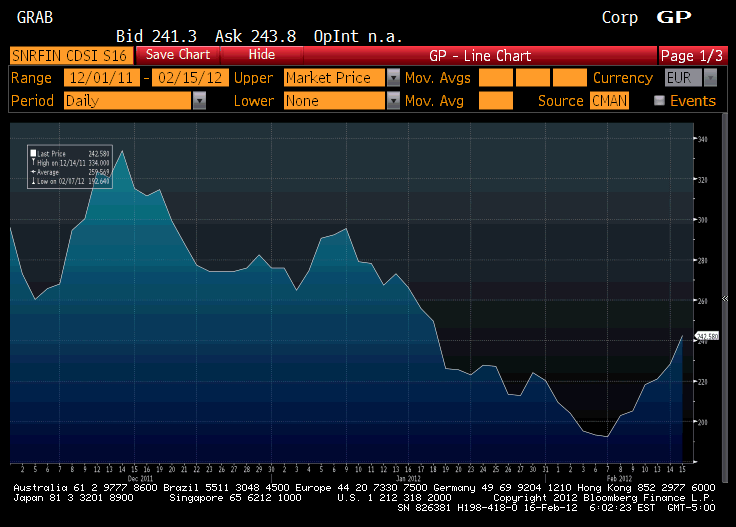Click the Low on 02/07/12 legend row
Image resolution: width=736 pixels, height=527 pixels.
pos(70,181)
